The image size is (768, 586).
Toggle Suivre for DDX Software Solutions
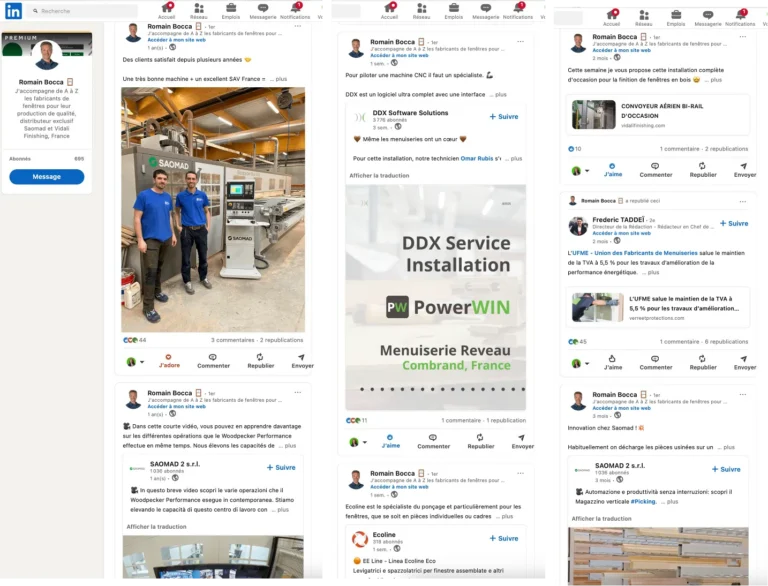click(504, 116)
